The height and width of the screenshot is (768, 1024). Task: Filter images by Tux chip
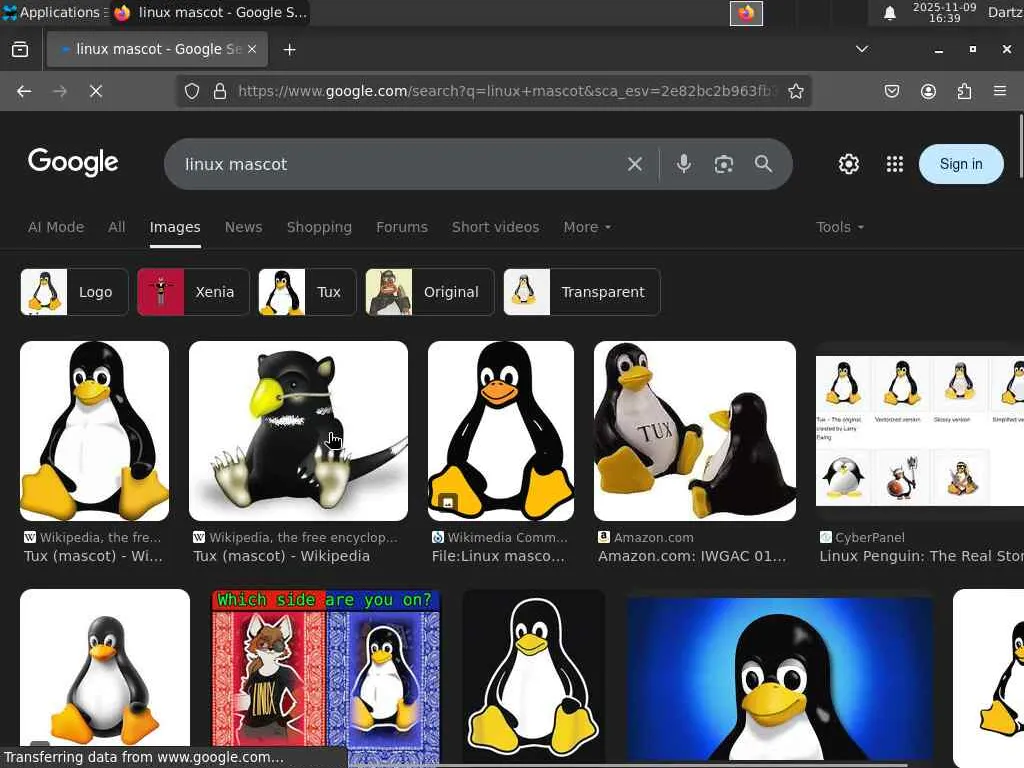(308, 292)
